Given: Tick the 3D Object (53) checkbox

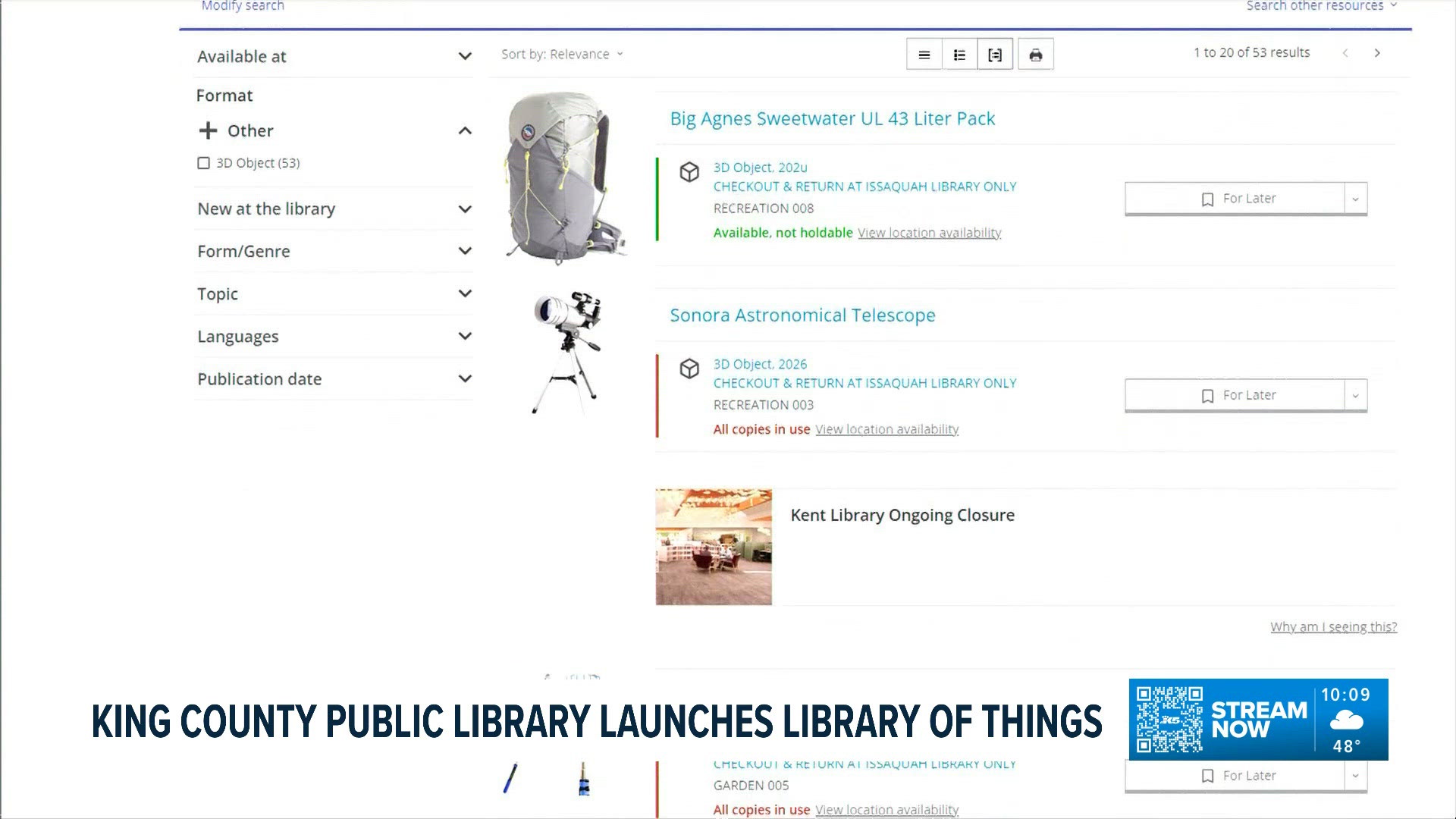Looking at the screenshot, I should point(203,163).
